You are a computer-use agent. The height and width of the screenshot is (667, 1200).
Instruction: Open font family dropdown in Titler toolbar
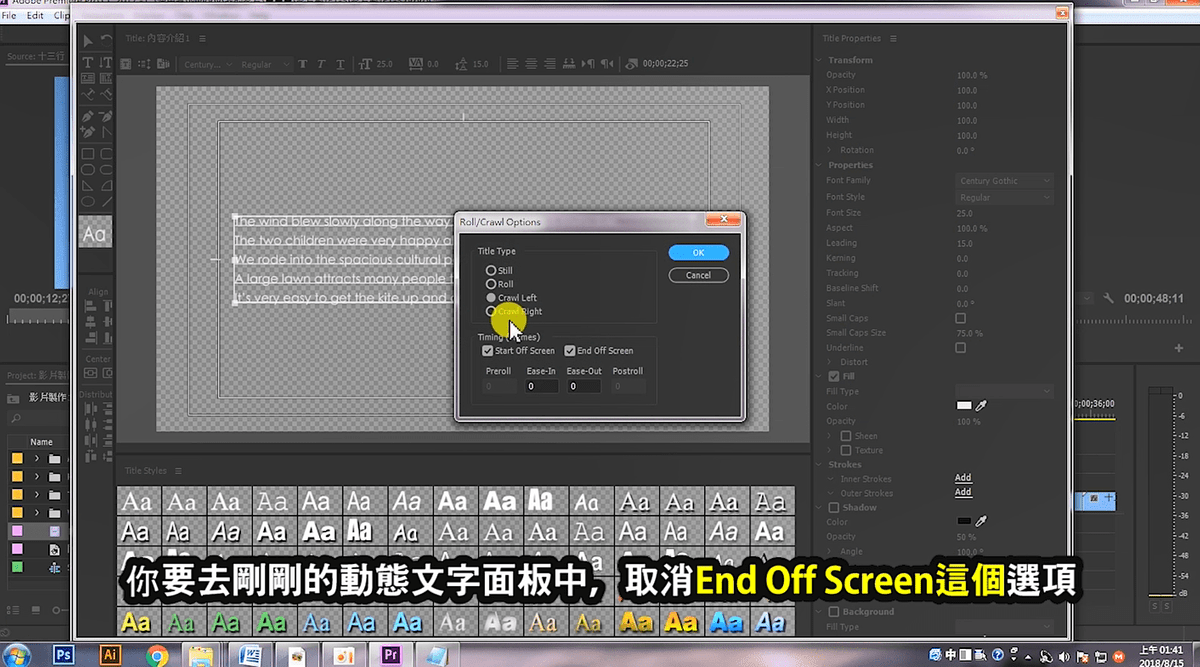[x=208, y=64]
